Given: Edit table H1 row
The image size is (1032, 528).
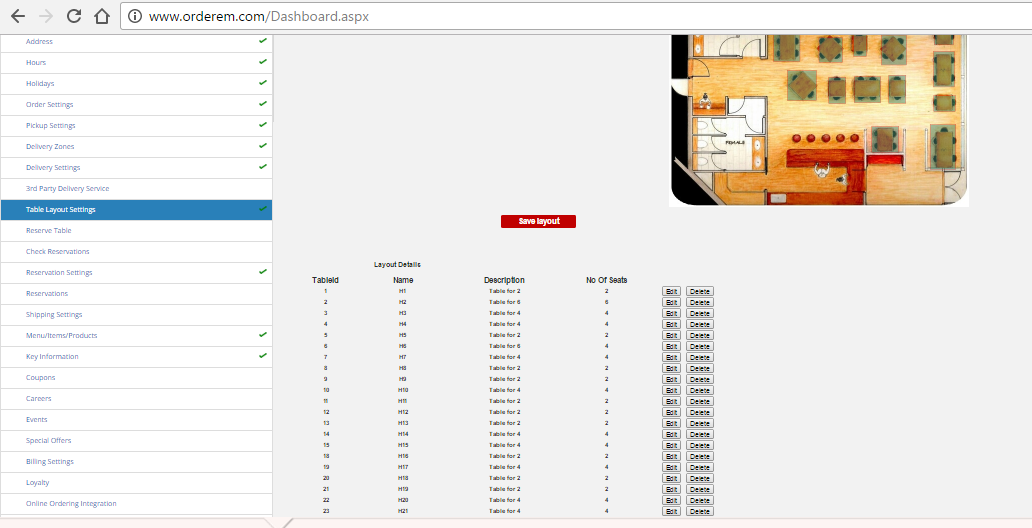Looking at the screenshot, I should tap(671, 291).
